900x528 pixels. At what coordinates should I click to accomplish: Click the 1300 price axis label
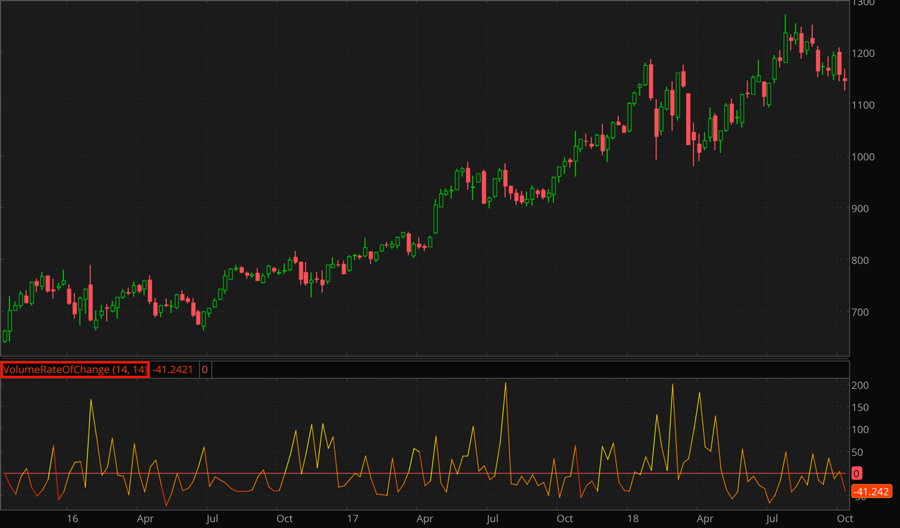tap(863, 4)
